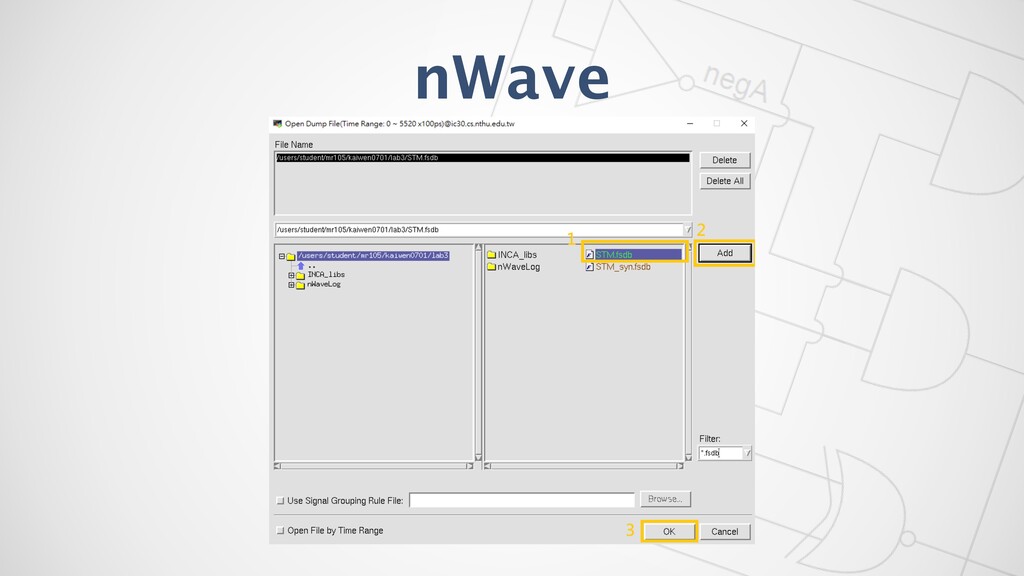Click the STM.fsdb file icon

[589, 255]
